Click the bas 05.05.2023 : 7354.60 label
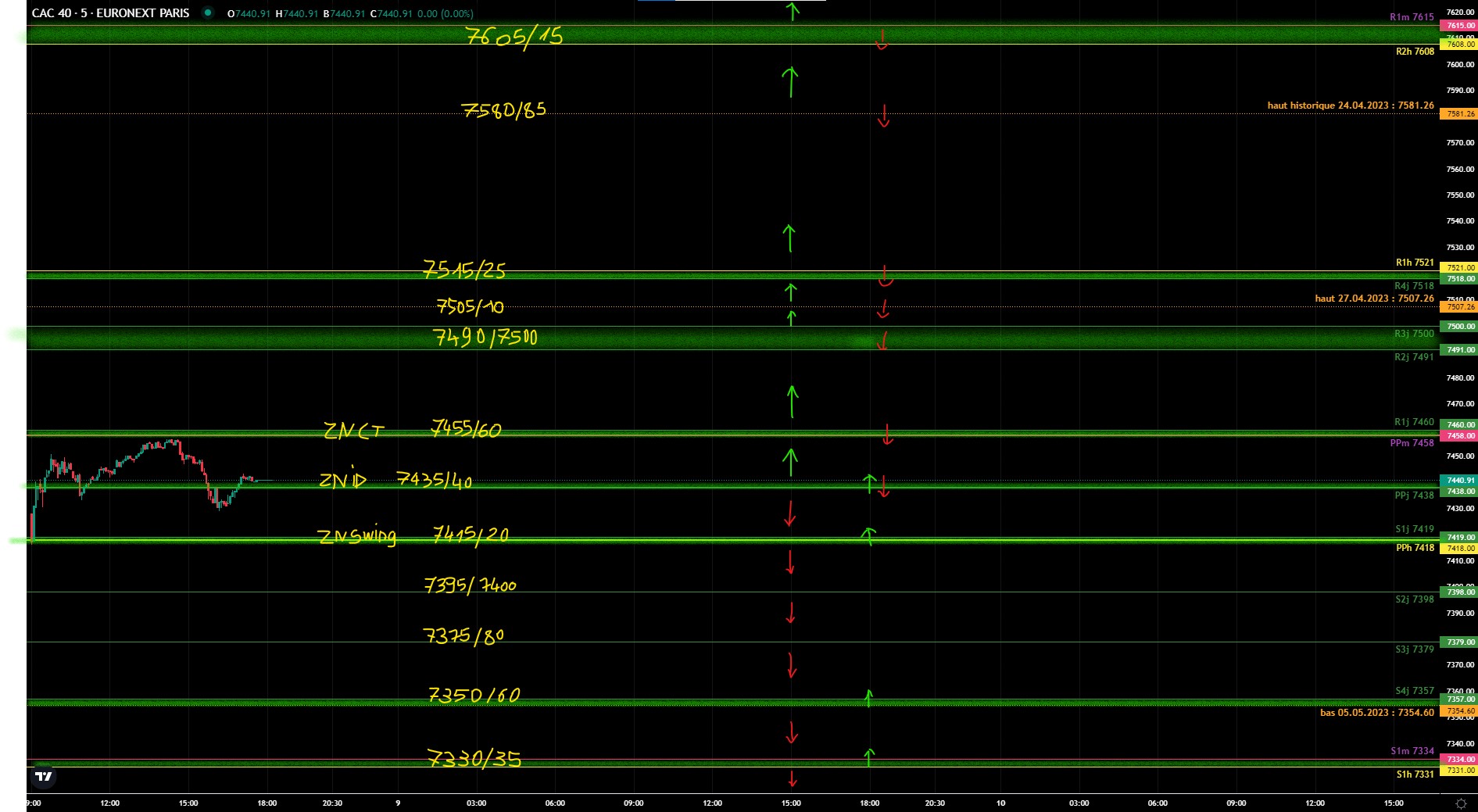This screenshot has height=812, width=1478. [1377, 712]
